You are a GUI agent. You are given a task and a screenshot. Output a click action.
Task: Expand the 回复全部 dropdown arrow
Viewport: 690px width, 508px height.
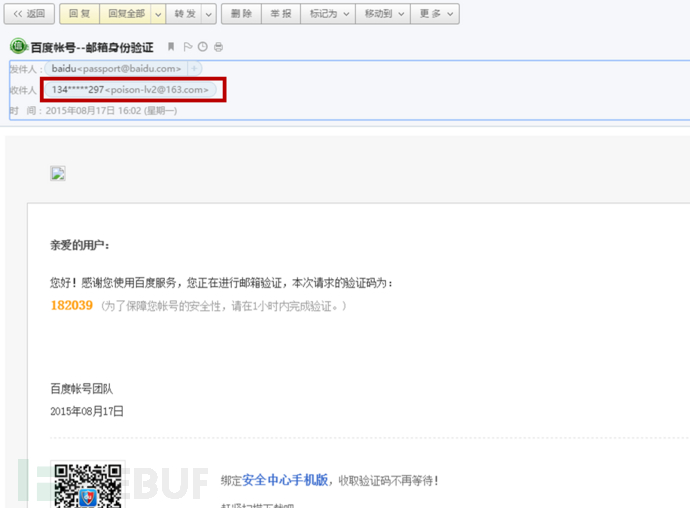158,14
